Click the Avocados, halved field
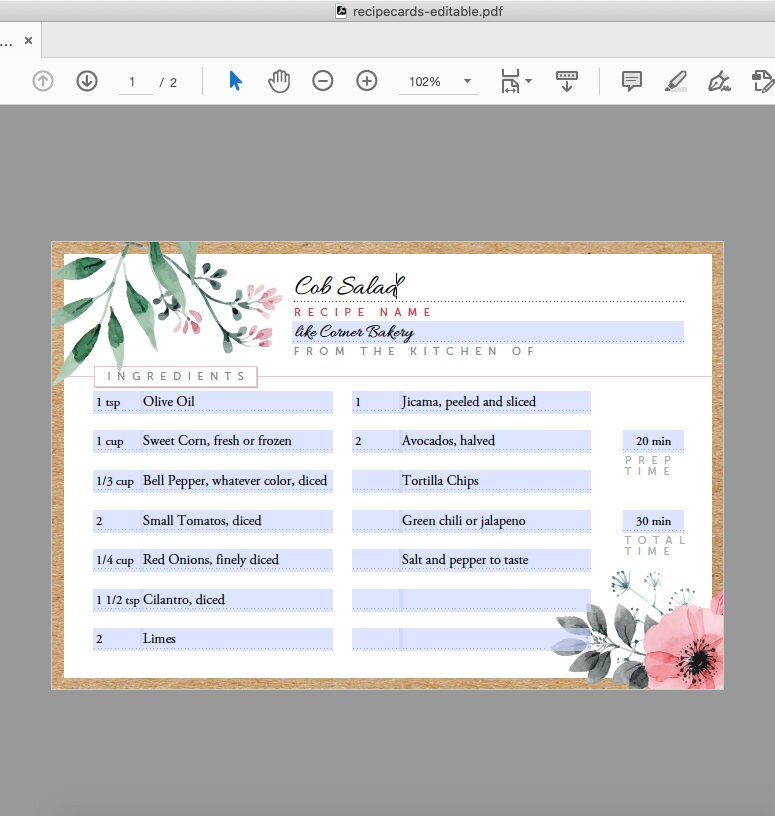 tap(496, 441)
